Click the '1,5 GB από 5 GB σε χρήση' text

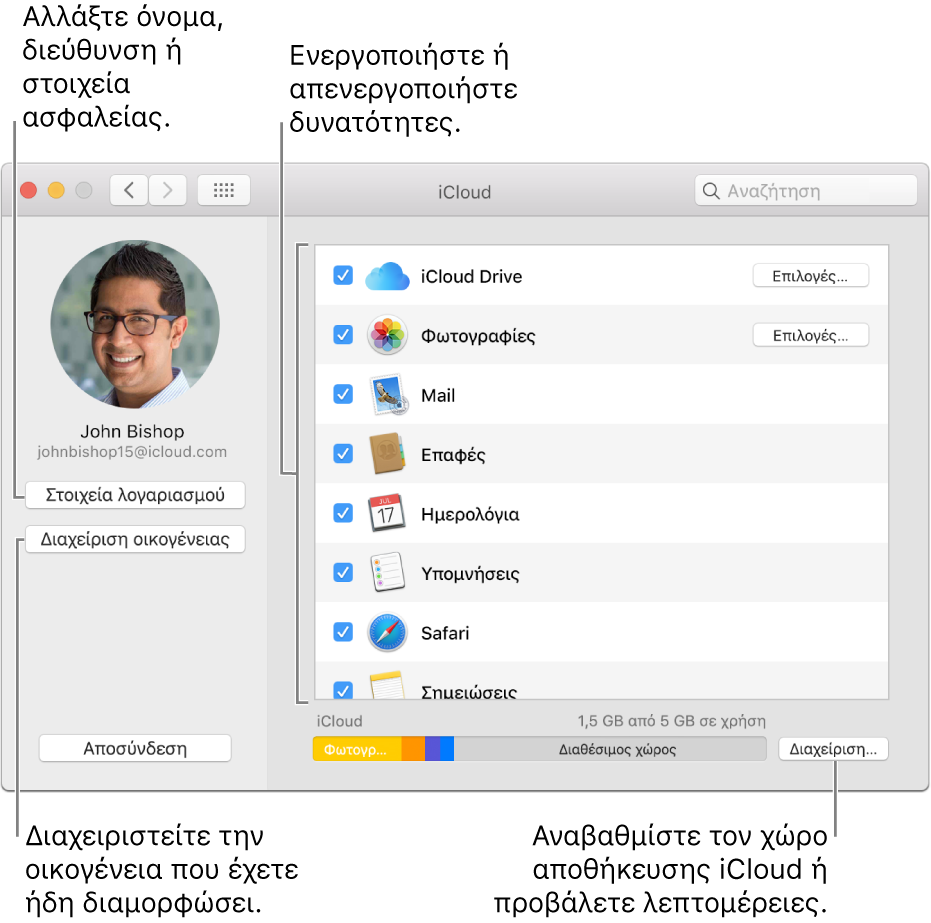[x=672, y=721]
